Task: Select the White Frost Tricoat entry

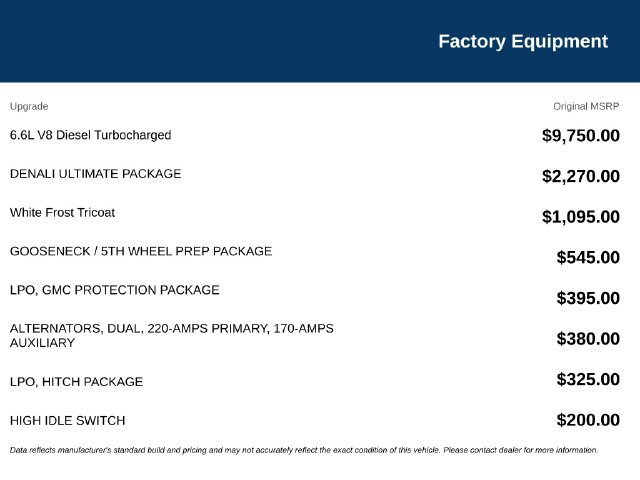Action: [x=62, y=213]
